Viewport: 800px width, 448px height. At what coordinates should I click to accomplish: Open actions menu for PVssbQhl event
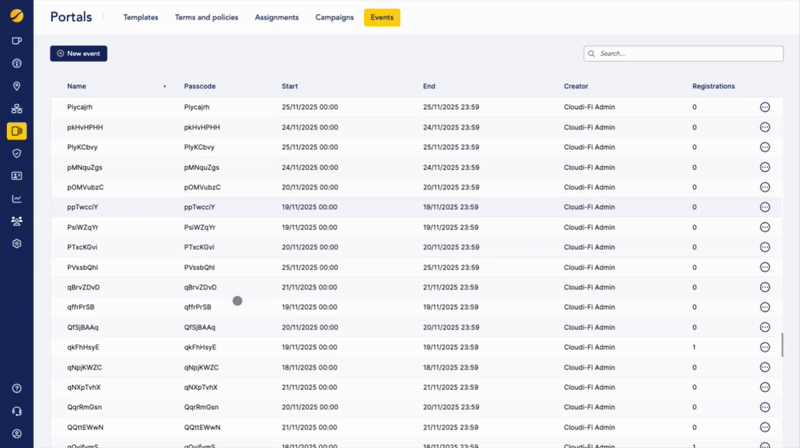(x=765, y=267)
